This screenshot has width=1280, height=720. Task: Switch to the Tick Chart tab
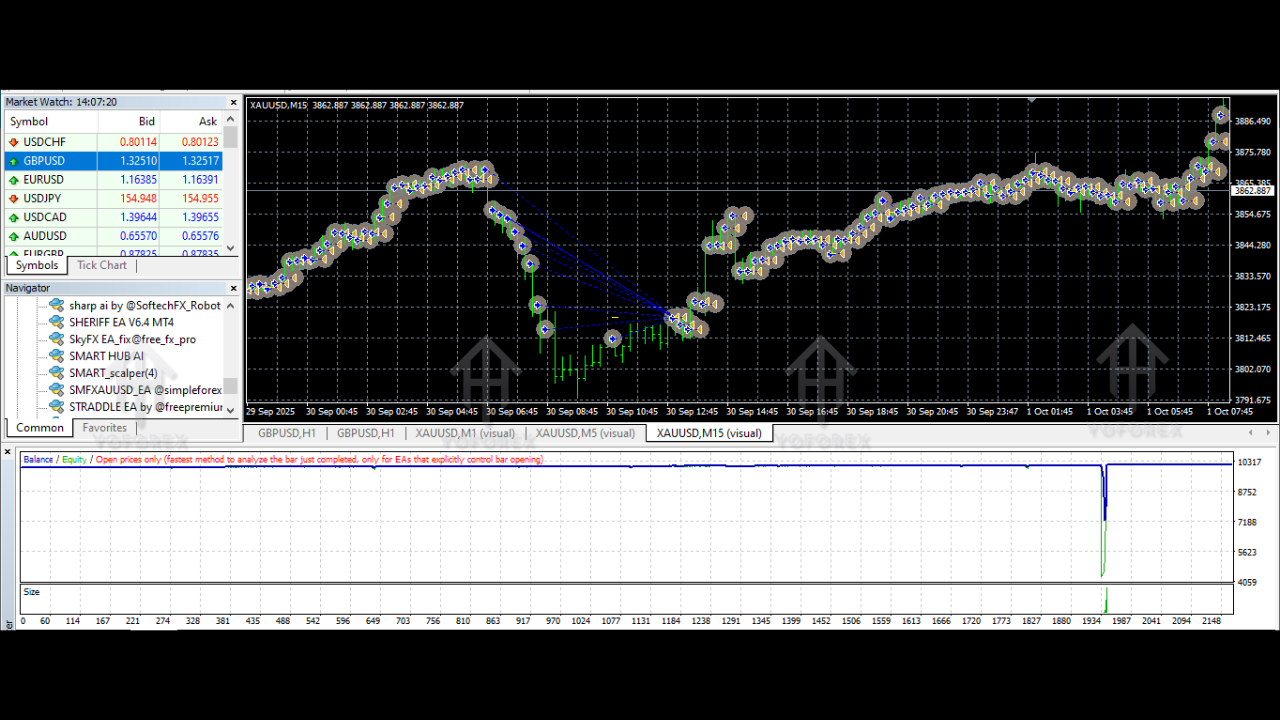101,265
